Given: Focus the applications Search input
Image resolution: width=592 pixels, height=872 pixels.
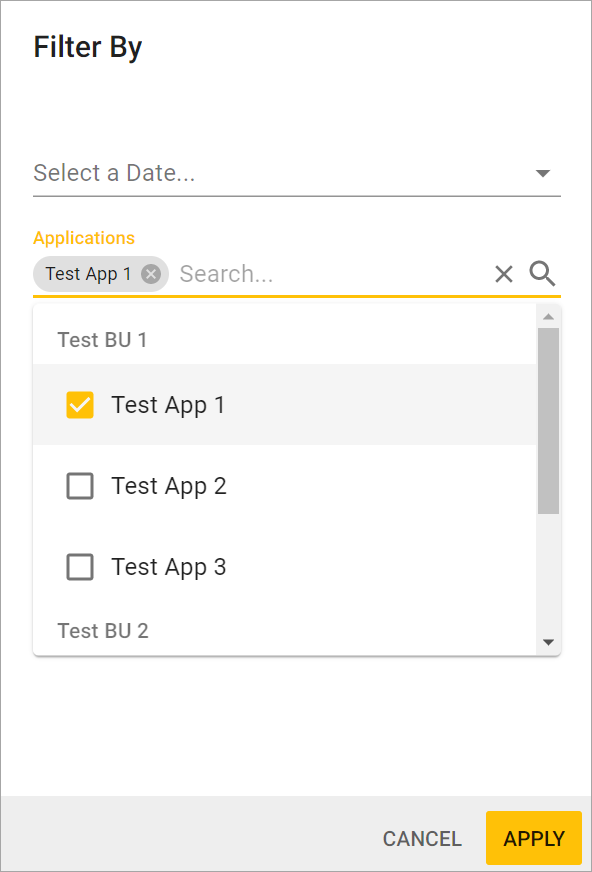Looking at the screenshot, I should tap(331, 274).
